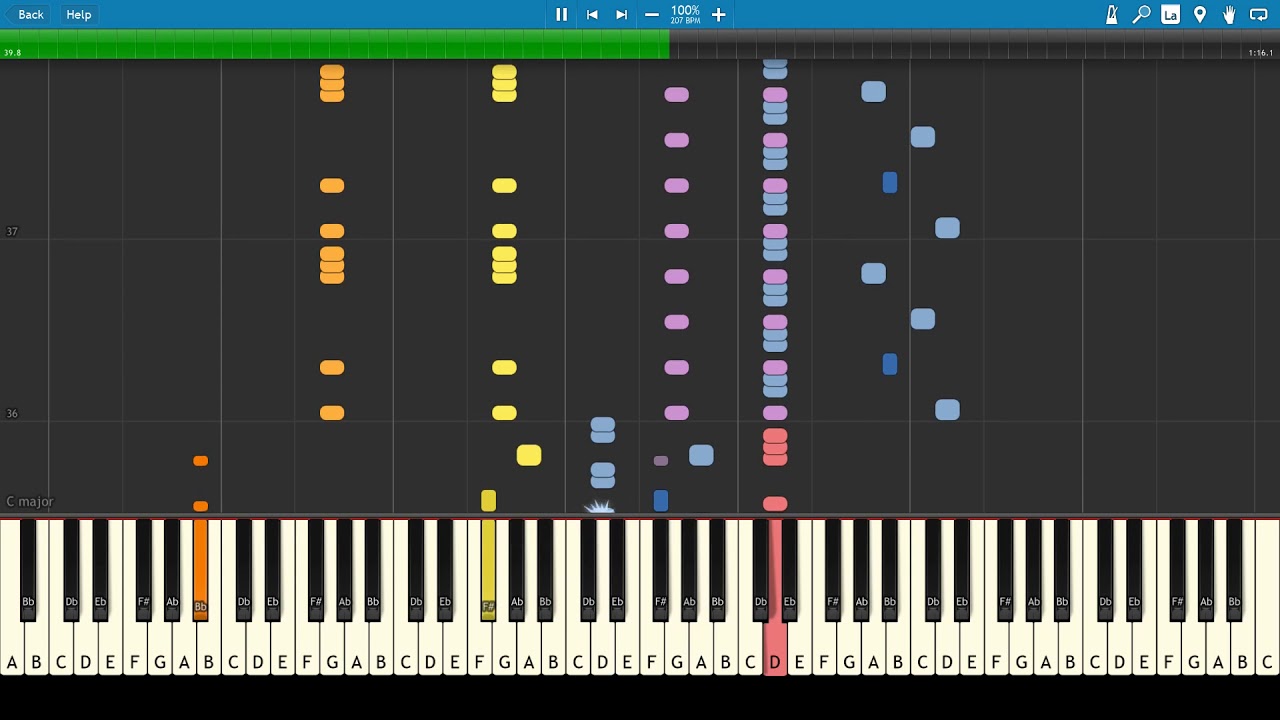Decrease playback speed with minus icon
1280x720 pixels.
[x=652, y=14]
